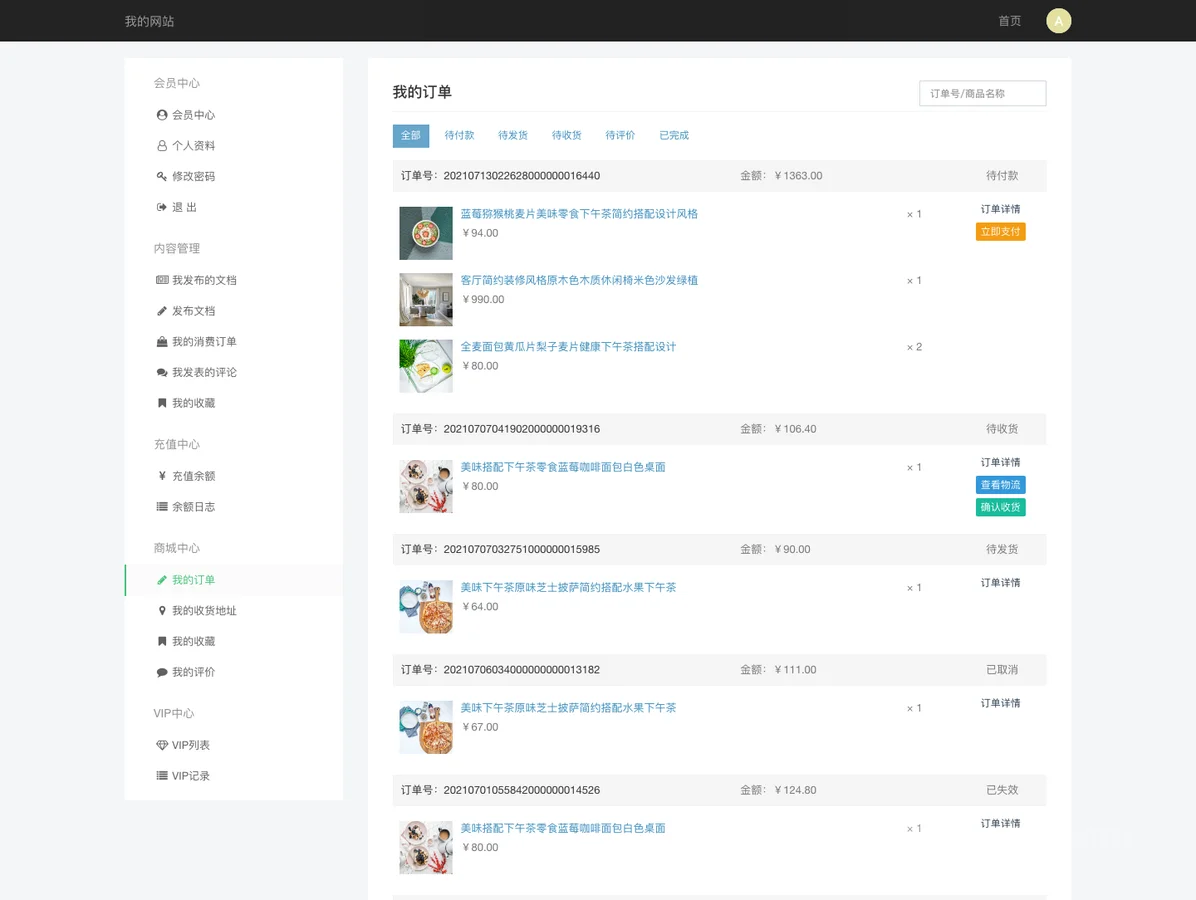Select the 已完成 order tab
This screenshot has width=1196, height=900.
coord(673,136)
